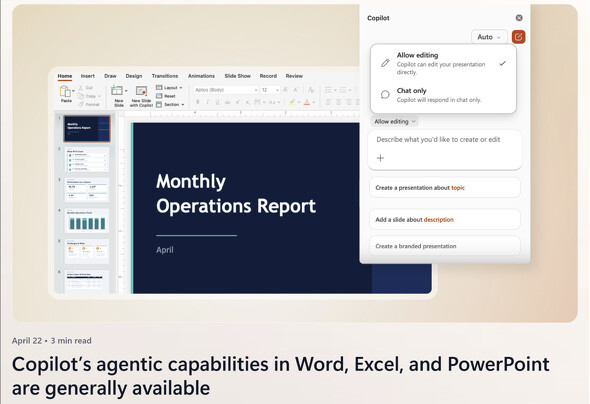Click the orange new chat compose icon

519,37
